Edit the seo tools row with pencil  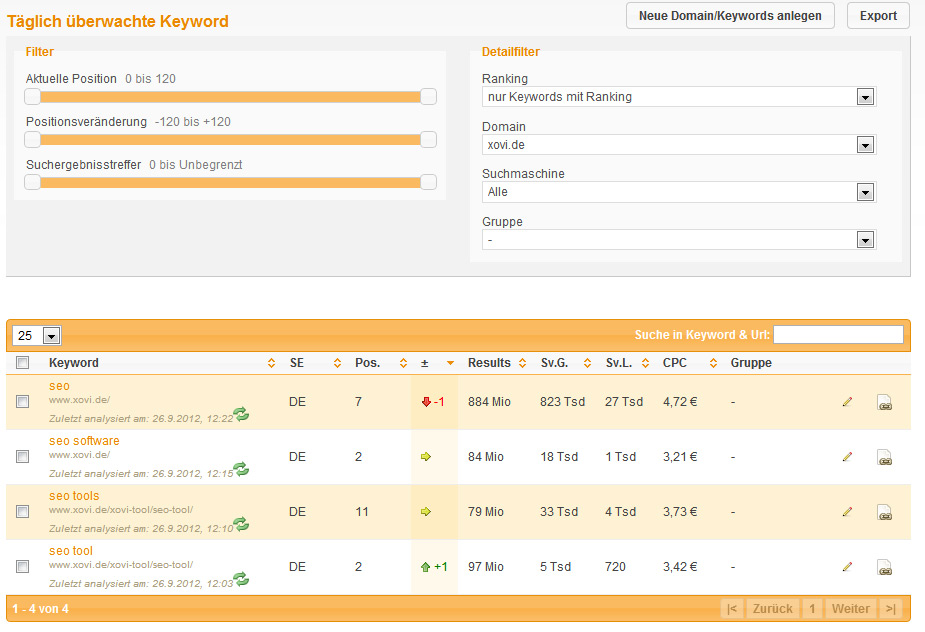pos(847,512)
